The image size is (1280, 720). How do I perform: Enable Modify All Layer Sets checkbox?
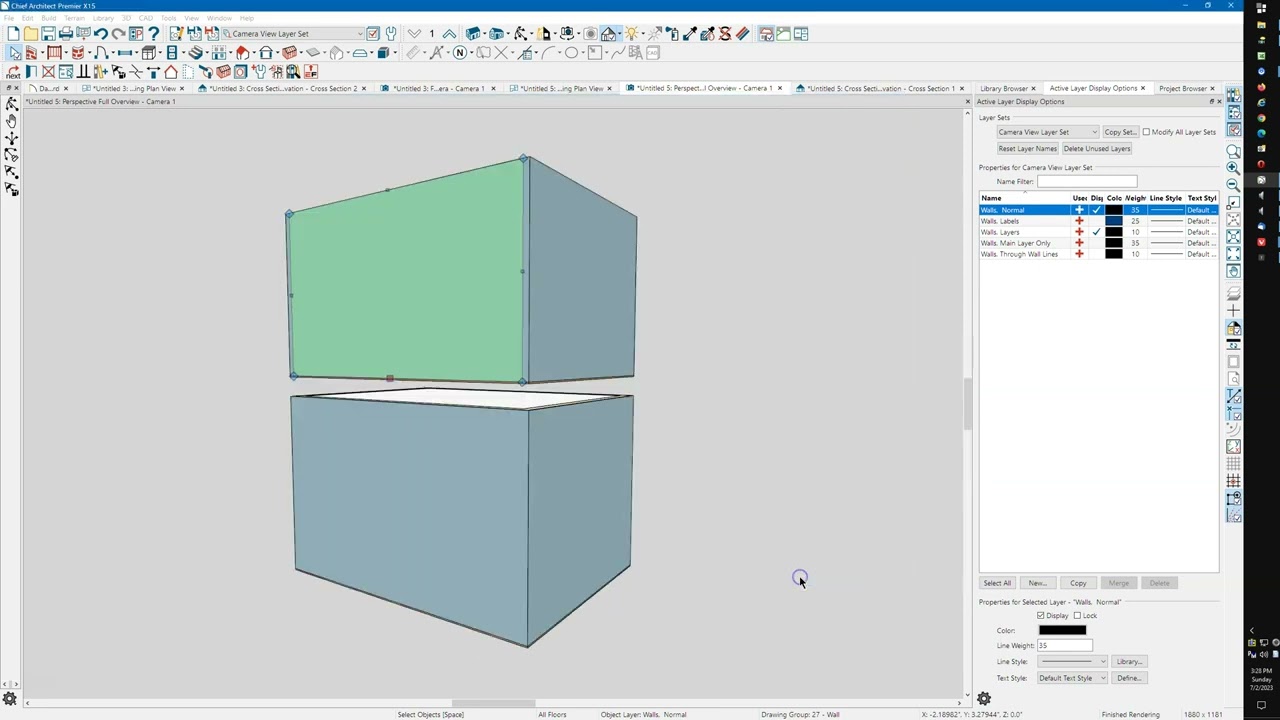(x=1146, y=132)
